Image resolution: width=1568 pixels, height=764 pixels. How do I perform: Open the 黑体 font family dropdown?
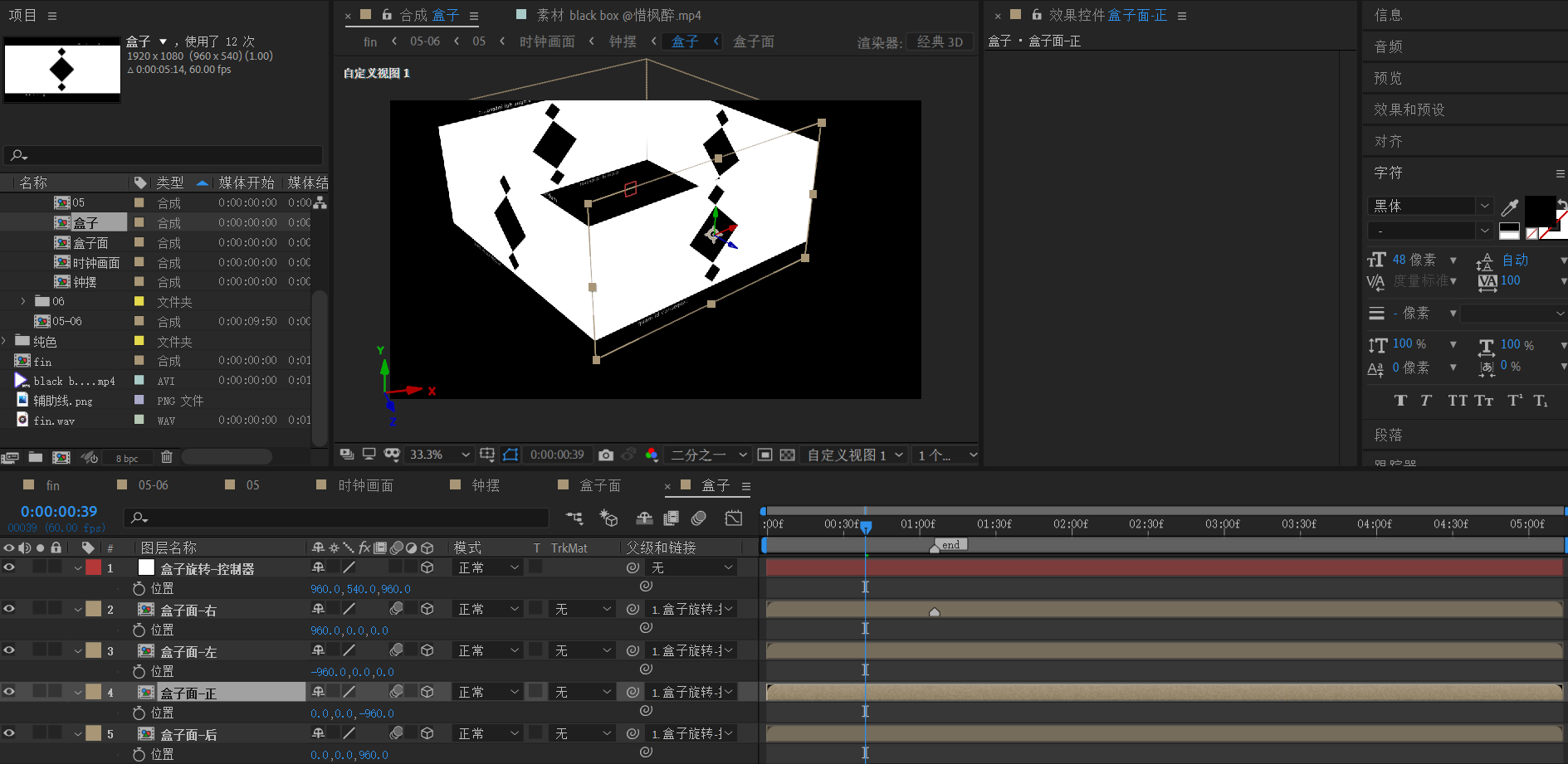pos(1431,206)
